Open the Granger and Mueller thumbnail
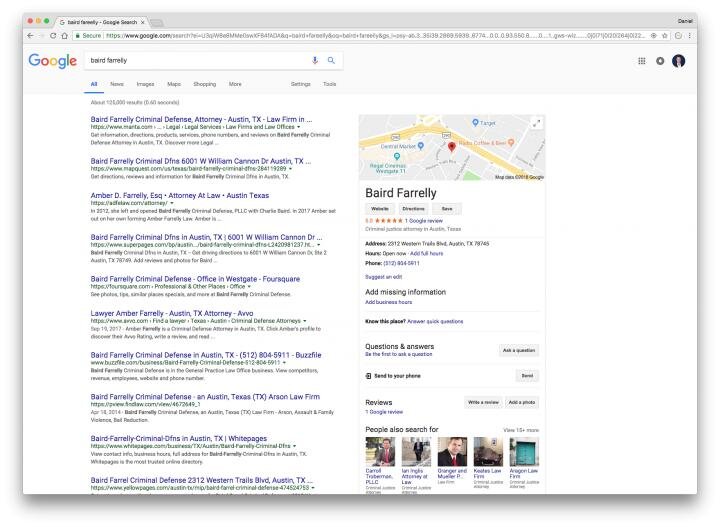720x527 pixels. [x=452, y=452]
